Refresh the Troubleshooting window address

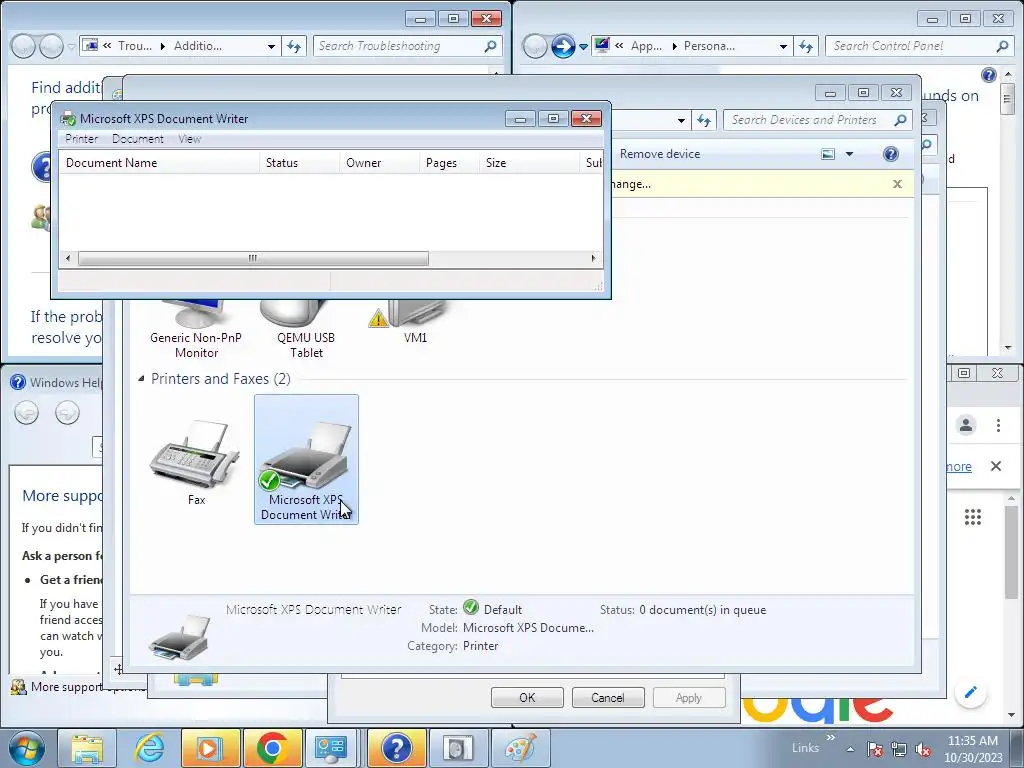[294, 46]
